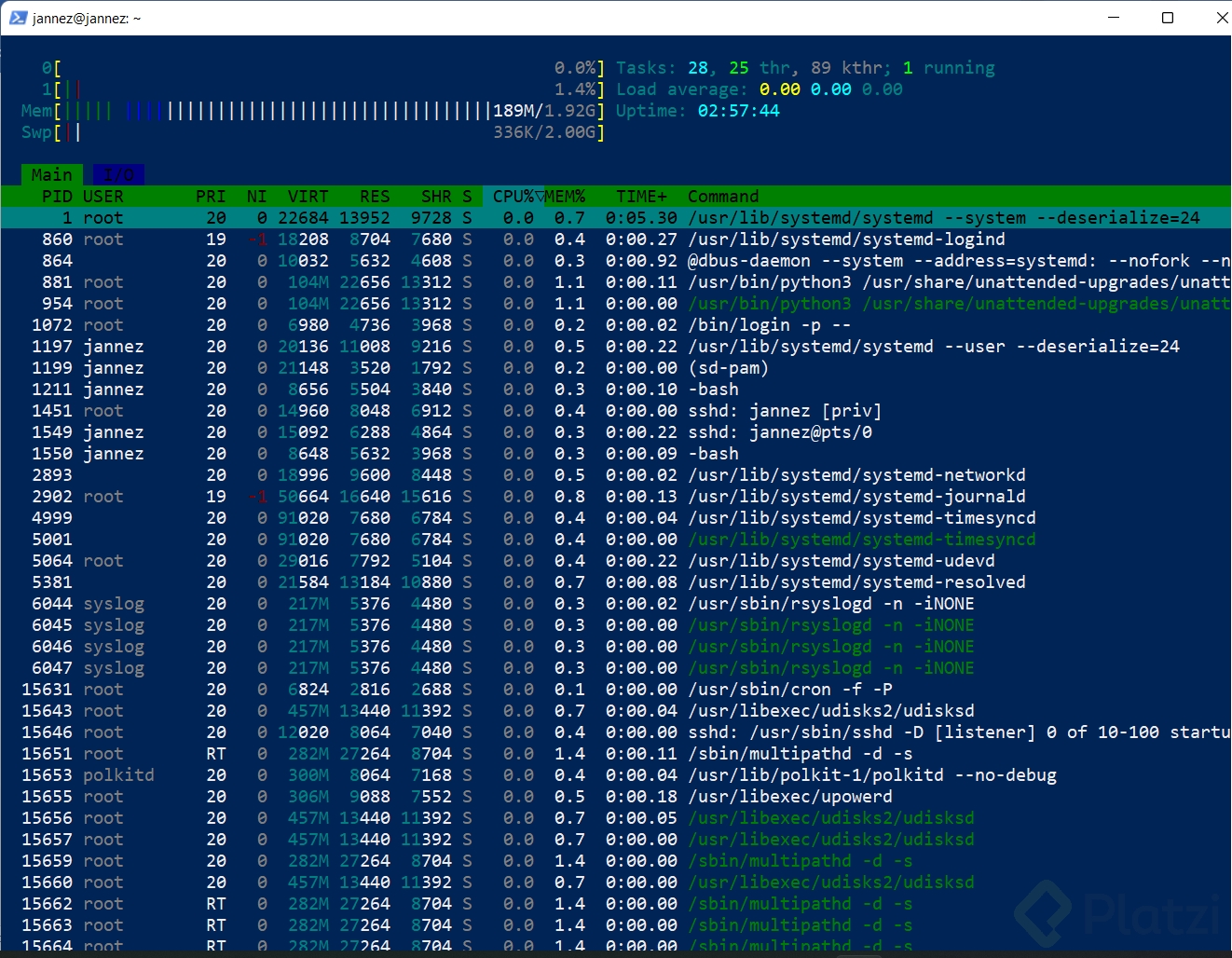The image size is (1232, 958).
Task: Click the Mem usage bar
Action: point(313,111)
